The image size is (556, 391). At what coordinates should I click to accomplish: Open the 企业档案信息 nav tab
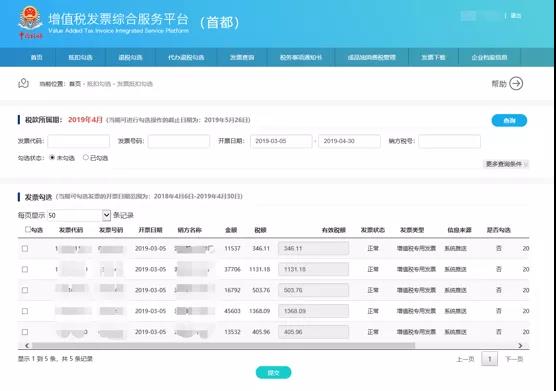click(489, 57)
